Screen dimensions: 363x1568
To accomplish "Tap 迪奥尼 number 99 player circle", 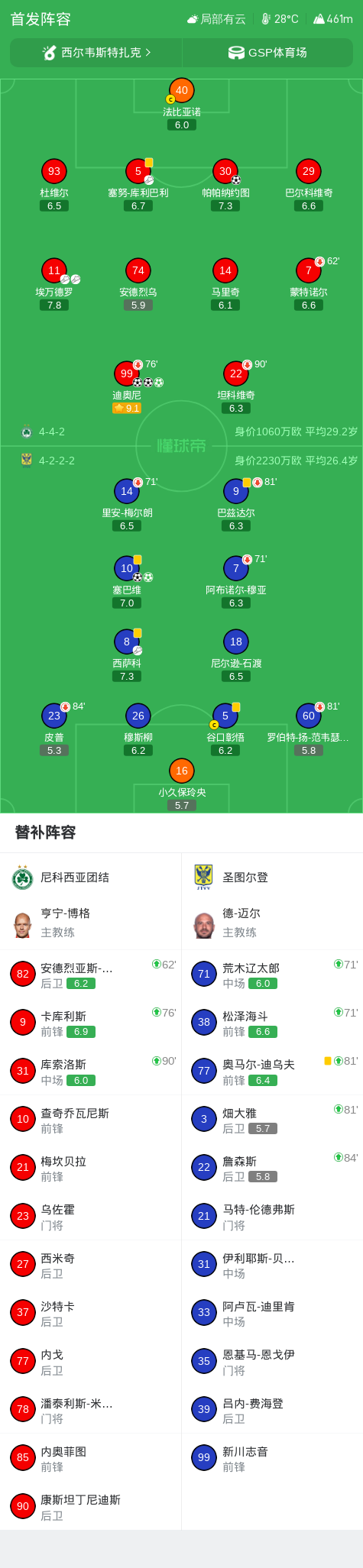I will (127, 373).
